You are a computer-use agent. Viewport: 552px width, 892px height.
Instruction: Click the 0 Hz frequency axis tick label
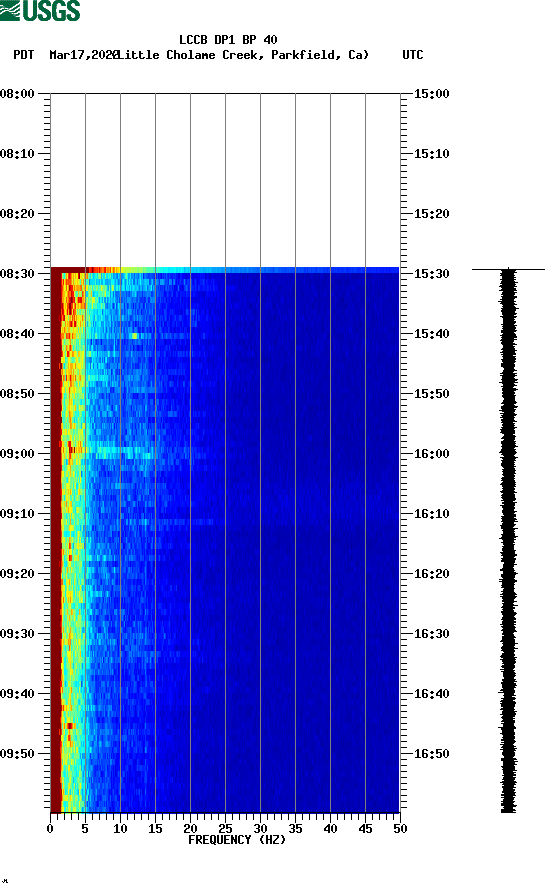point(51,829)
